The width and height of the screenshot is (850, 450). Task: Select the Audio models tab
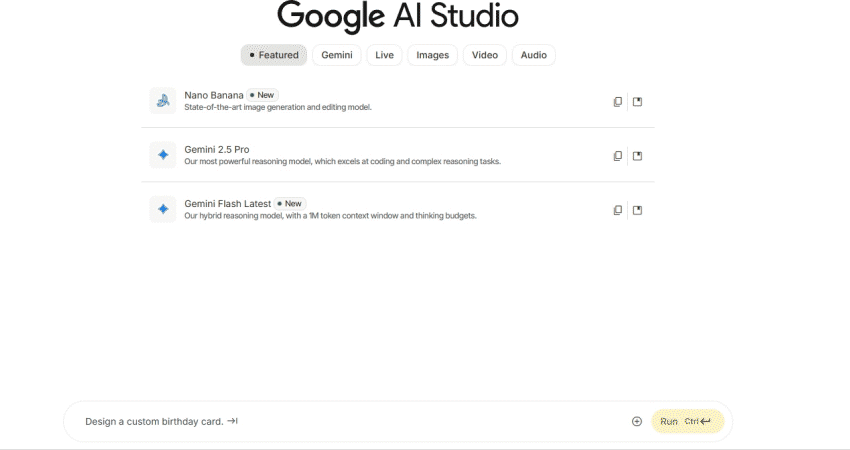click(533, 55)
